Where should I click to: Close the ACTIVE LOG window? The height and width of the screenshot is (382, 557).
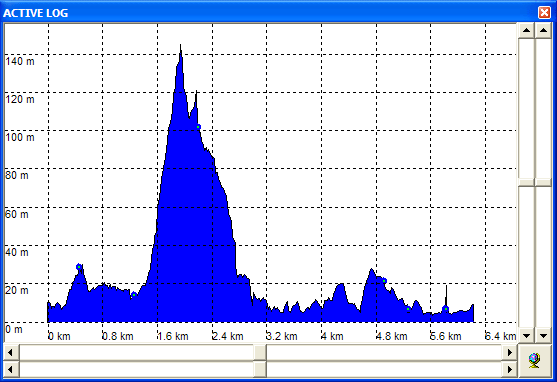point(544,12)
